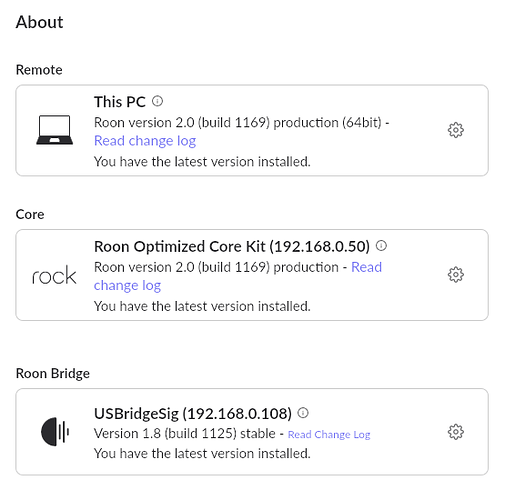Click the Core section label
Image resolution: width=514 pixels, height=500 pixels.
click(x=30, y=214)
